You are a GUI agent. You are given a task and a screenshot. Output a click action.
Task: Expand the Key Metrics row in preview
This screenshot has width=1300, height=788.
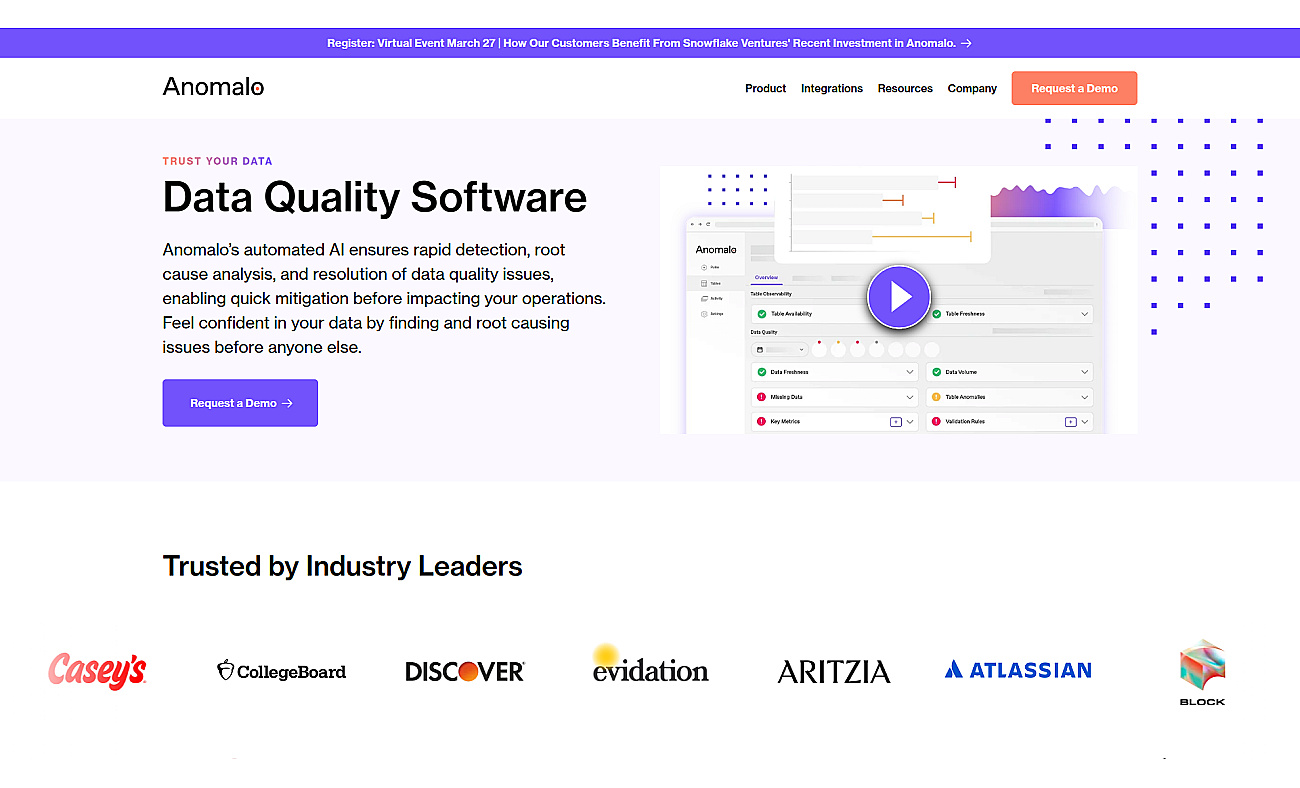click(910, 421)
